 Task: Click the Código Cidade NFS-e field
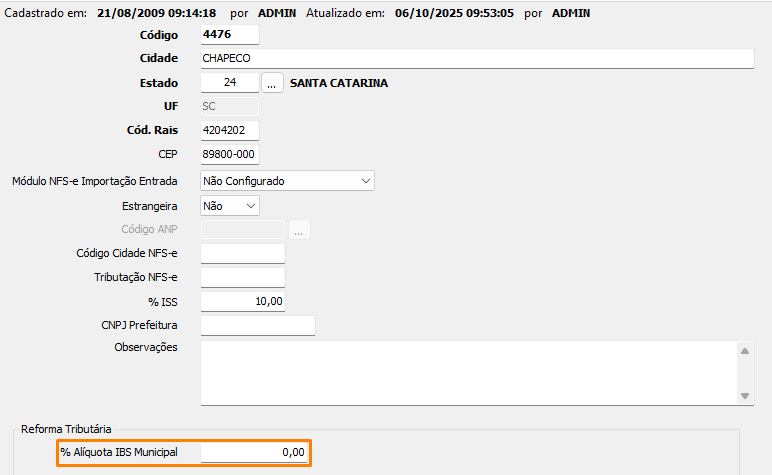pos(242,253)
